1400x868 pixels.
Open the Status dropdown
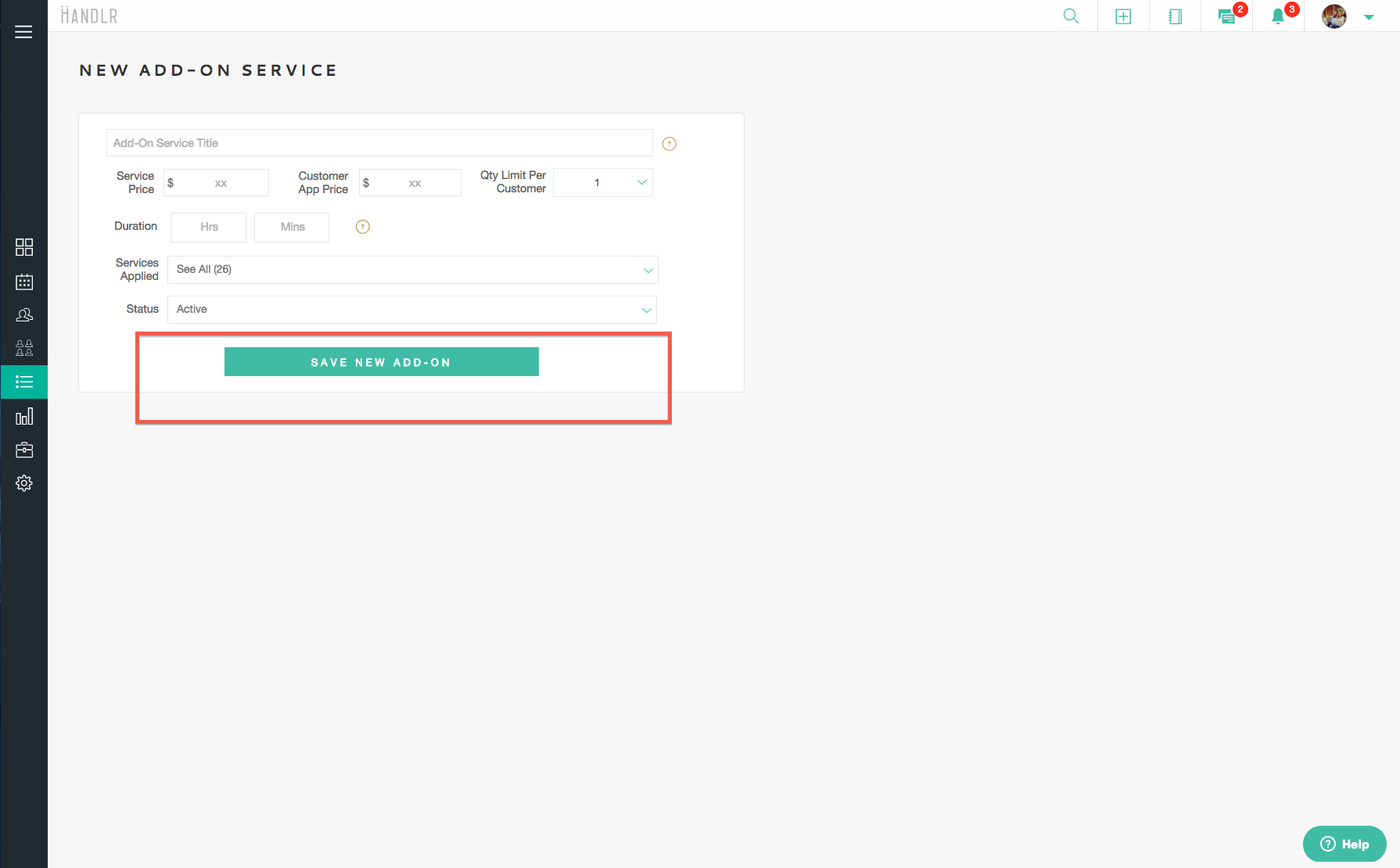tap(412, 310)
